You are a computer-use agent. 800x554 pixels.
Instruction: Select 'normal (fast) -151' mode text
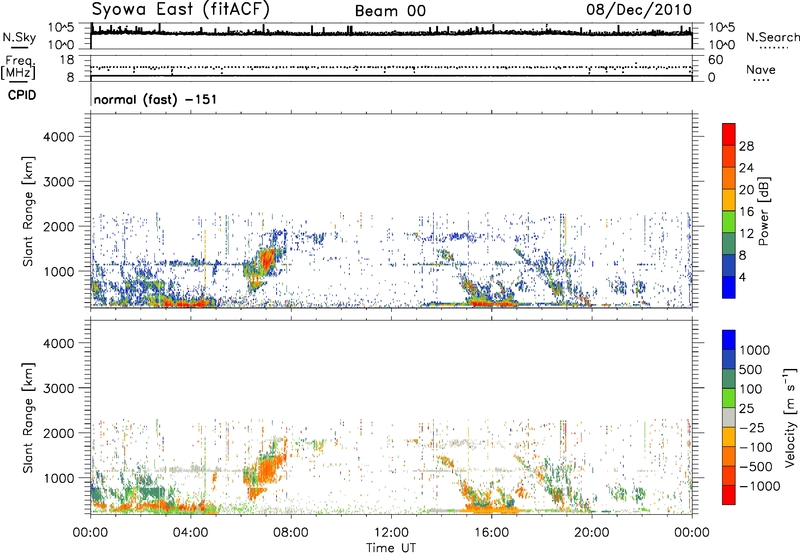click(x=155, y=99)
